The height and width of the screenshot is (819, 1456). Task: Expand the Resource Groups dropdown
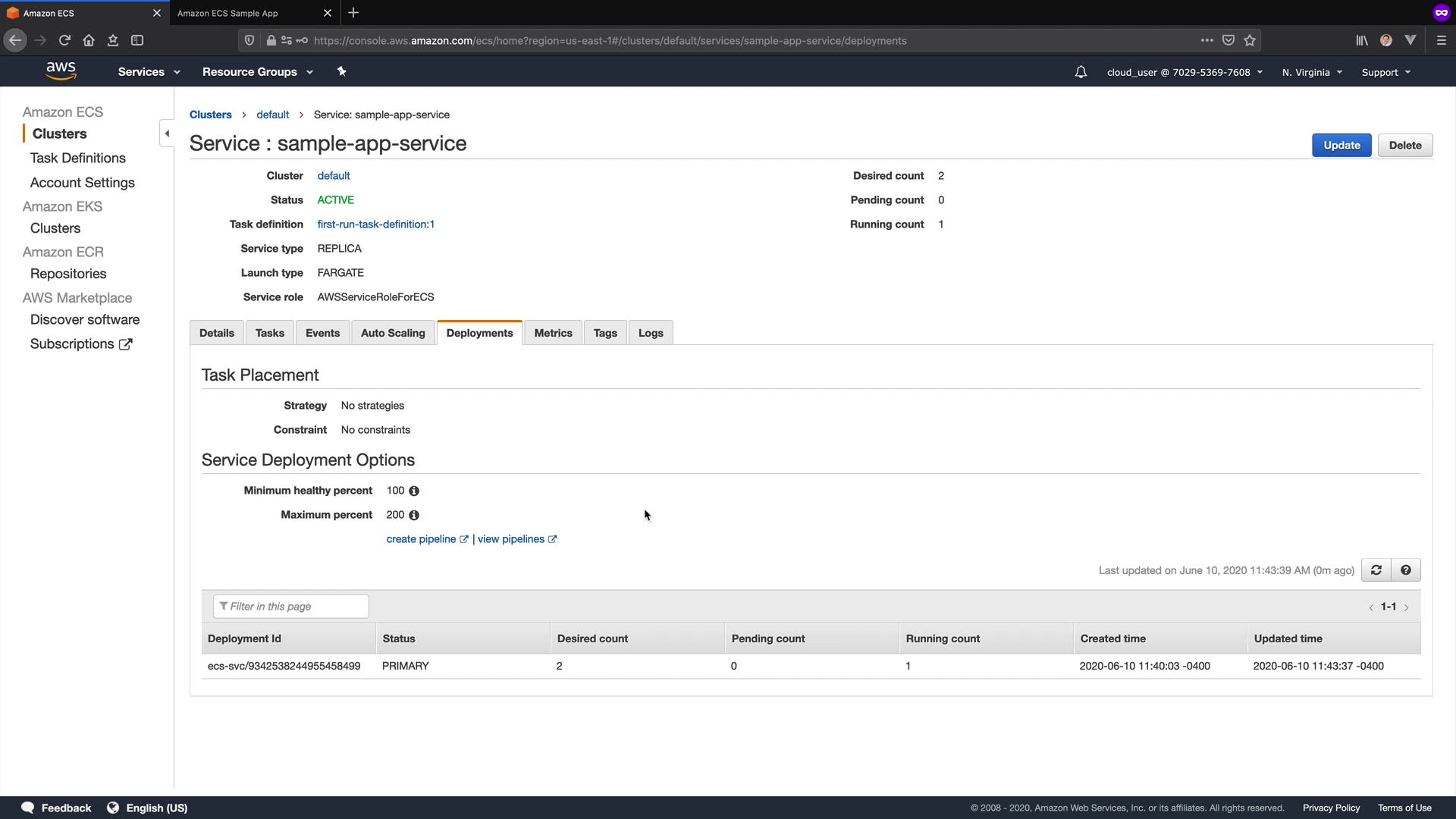257,72
